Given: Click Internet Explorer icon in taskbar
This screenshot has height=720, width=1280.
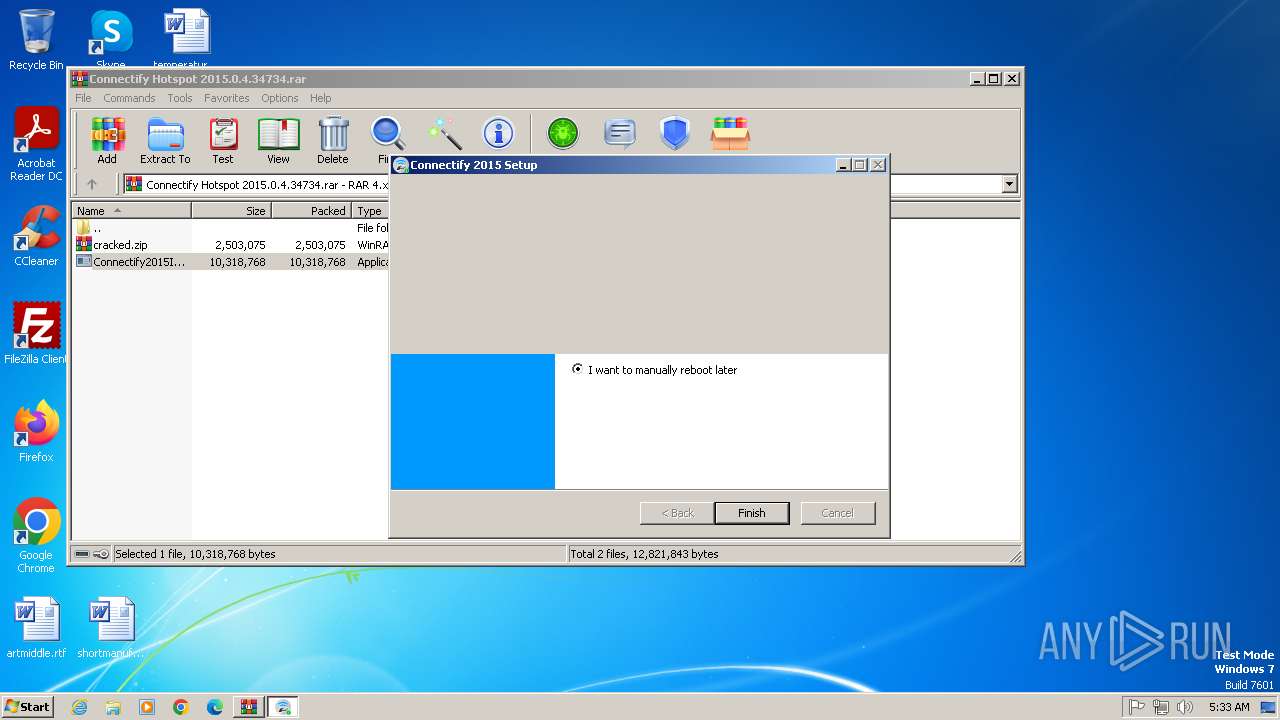Looking at the screenshot, I should click(79, 707).
